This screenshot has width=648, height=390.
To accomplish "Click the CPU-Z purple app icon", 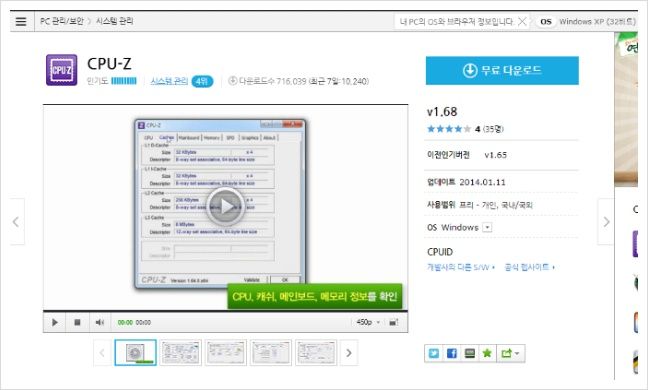I will tap(62, 70).
